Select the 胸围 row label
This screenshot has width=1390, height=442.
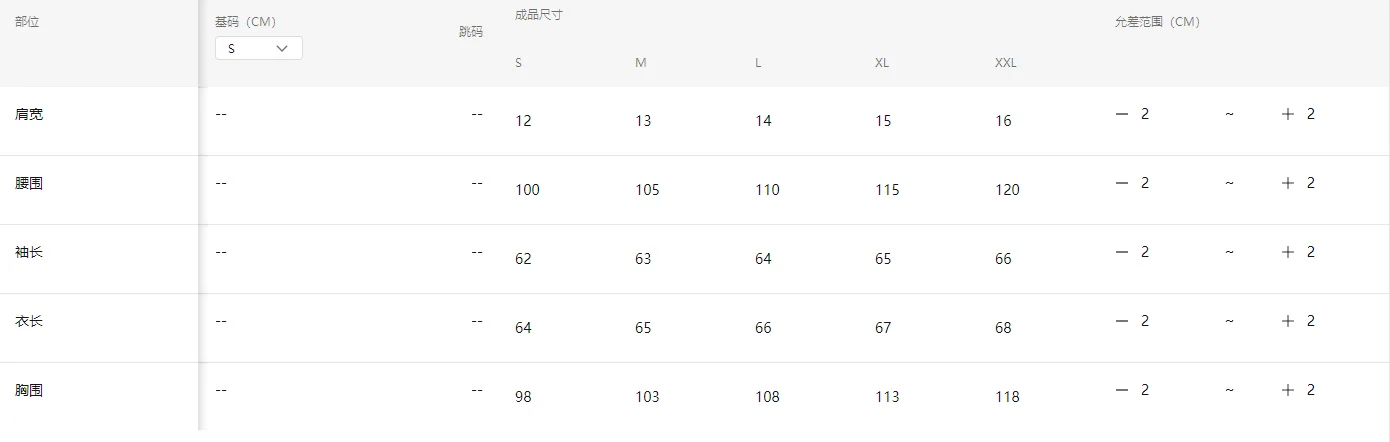[29, 391]
